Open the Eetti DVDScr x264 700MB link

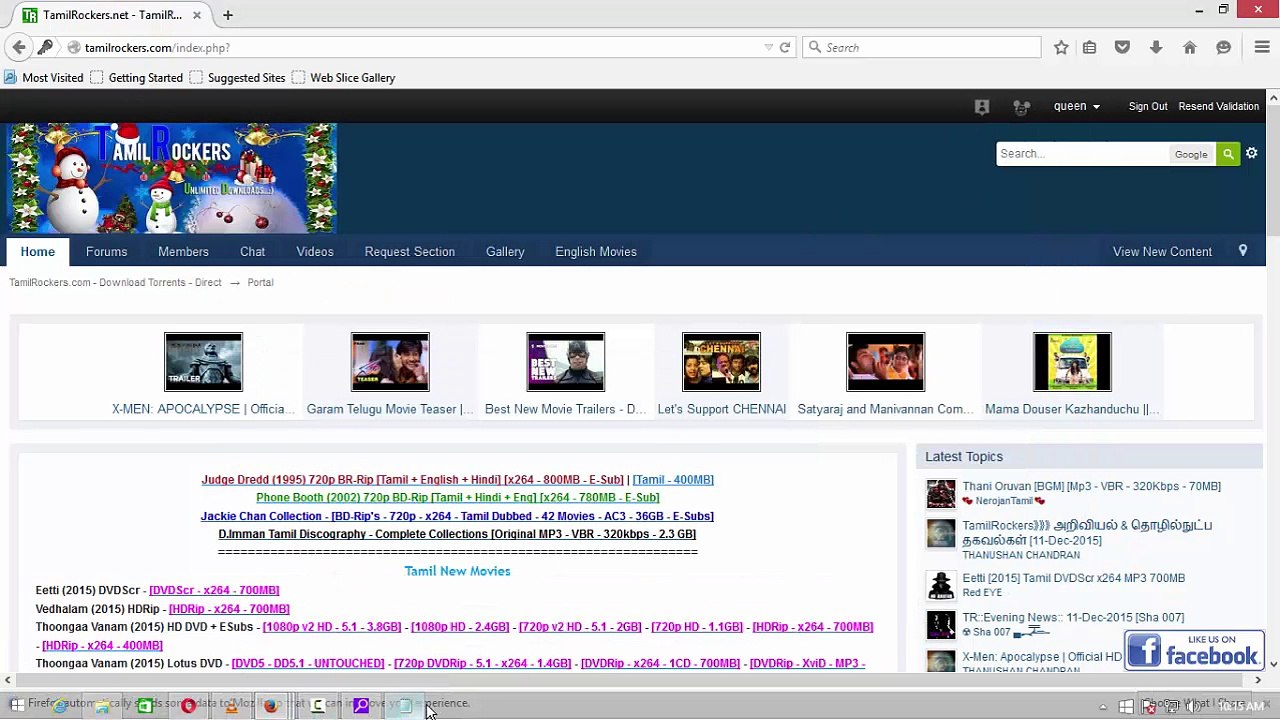coord(214,591)
